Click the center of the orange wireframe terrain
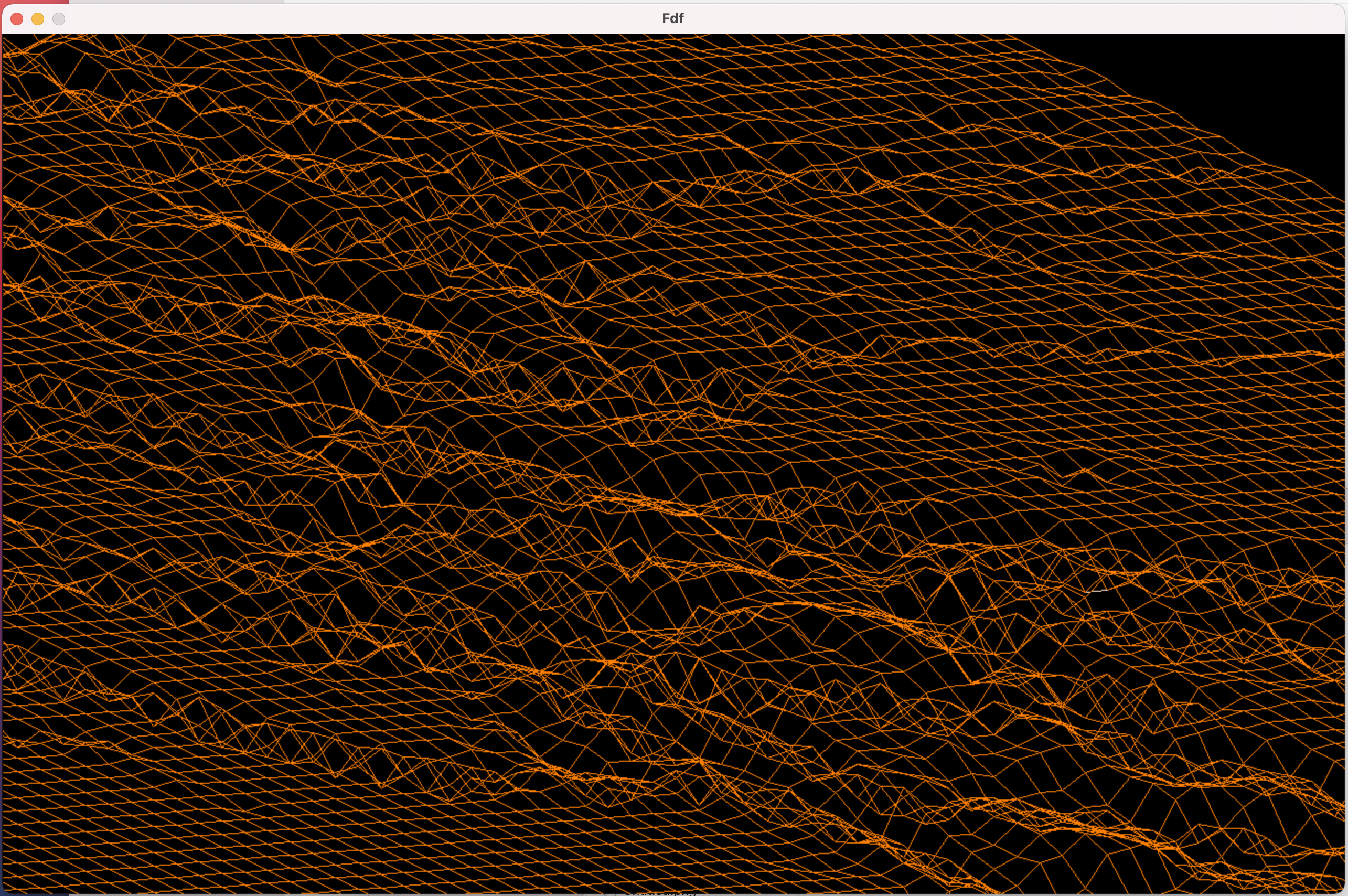This screenshot has width=1348, height=896. pyautogui.click(x=673, y=463)
